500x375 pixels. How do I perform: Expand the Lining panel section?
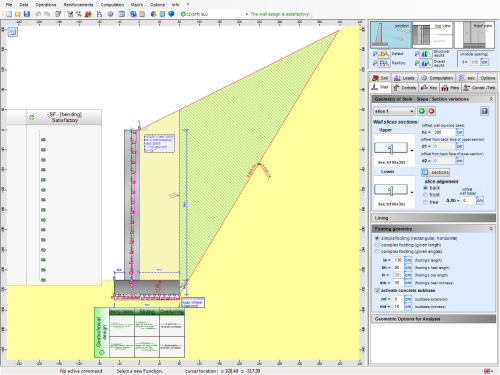(x=433, y=218)
